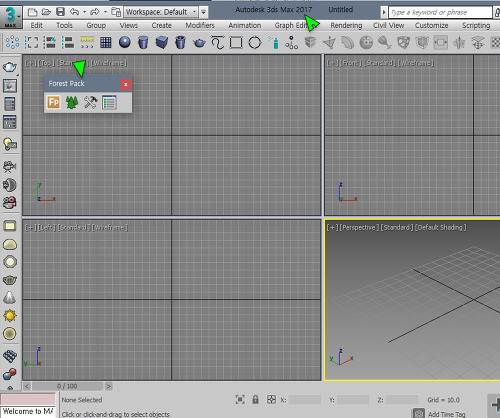Screen dimensions: 500x418
Task: Toggle the Selection Lock padlock
Action: point(255,399)
